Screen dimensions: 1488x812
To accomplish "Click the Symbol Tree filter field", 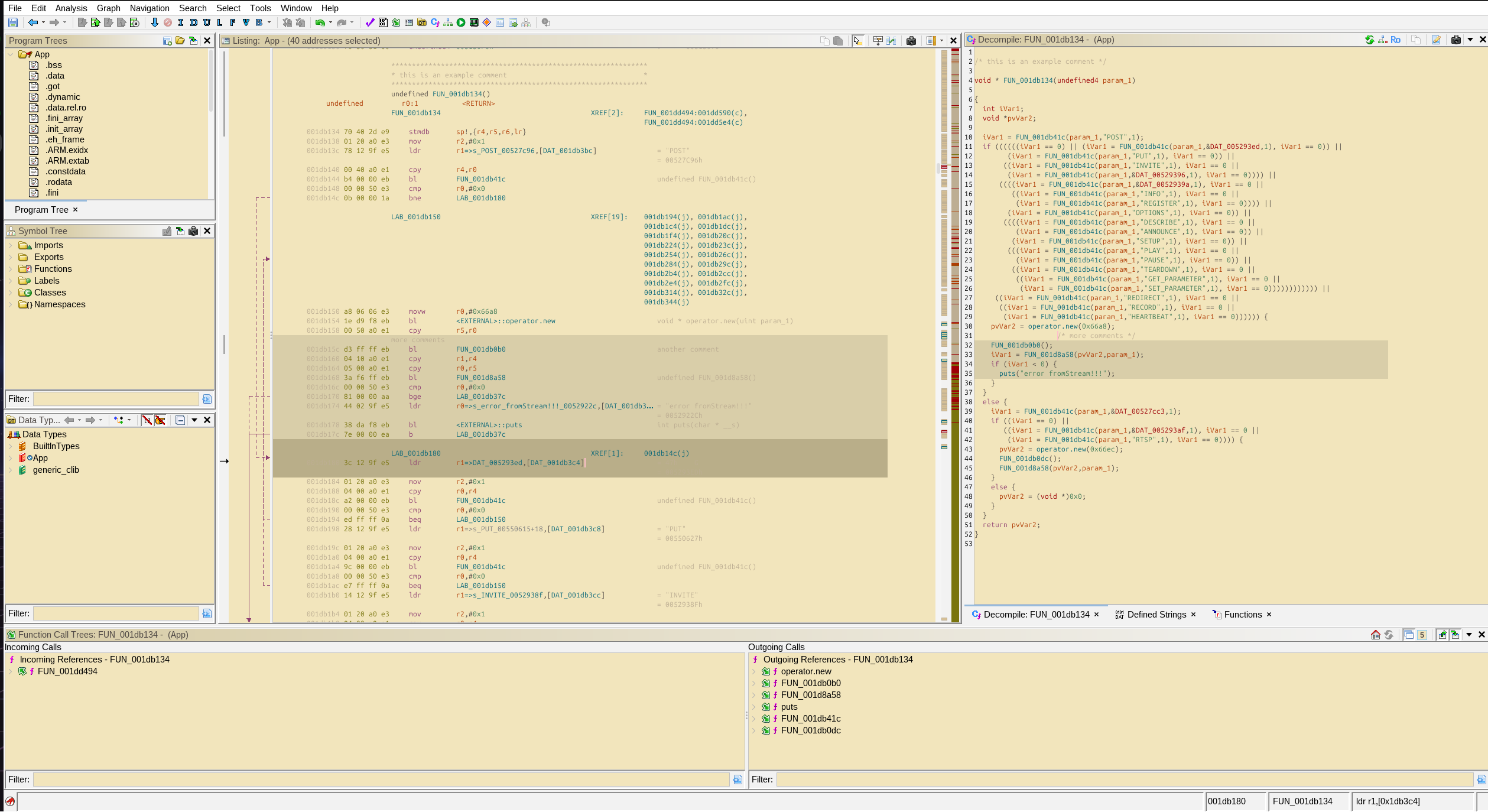I will 116,399.
